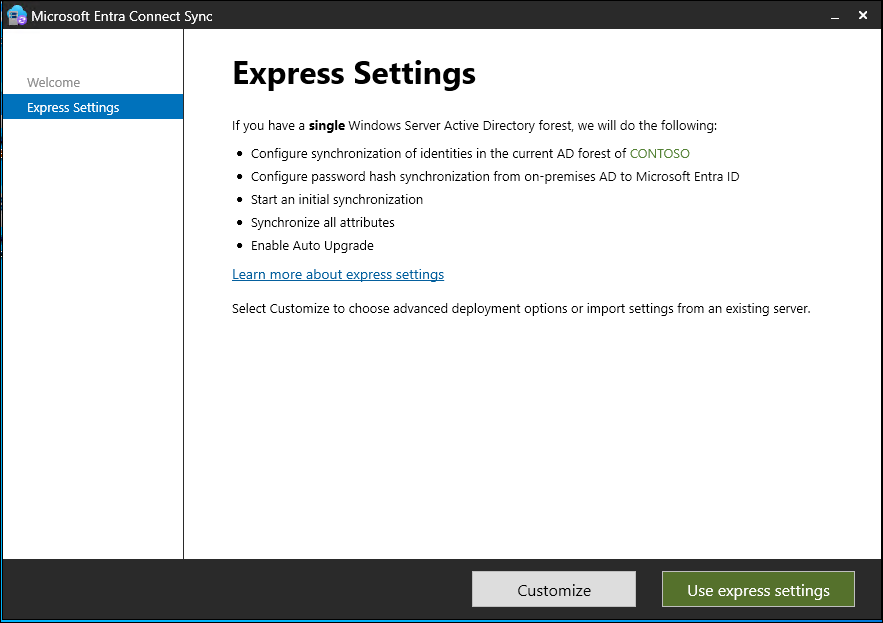The image size is (883, 623).
Task: Minimize the Entra Connect Sync window
Action: 835,16
